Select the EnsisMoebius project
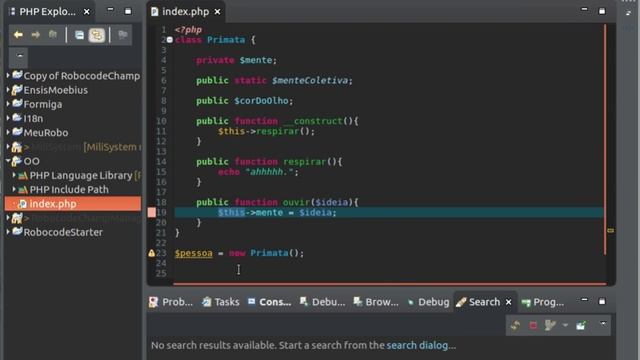This screenshot has height=360, width=640. [56, 90]
